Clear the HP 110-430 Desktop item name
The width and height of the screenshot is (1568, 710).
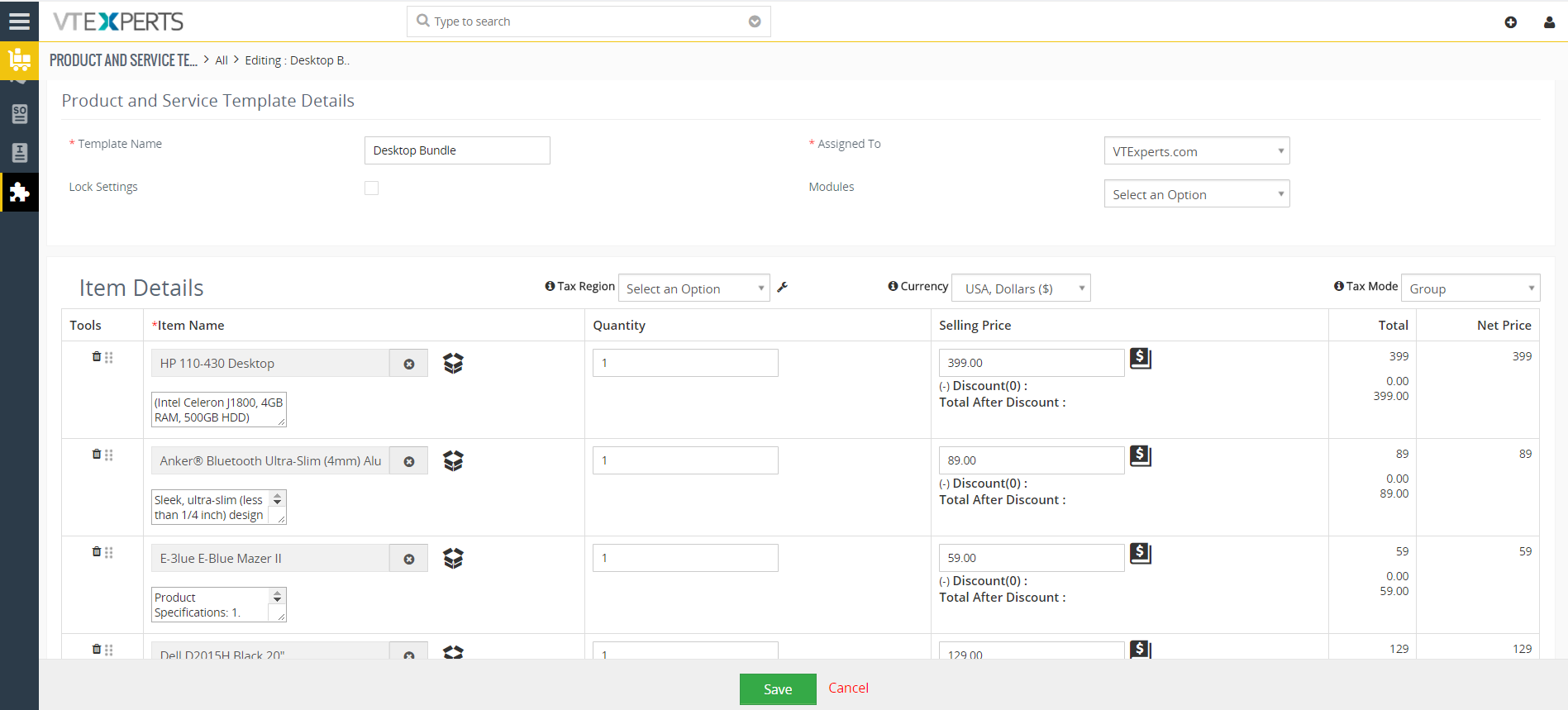pos(408,364)
